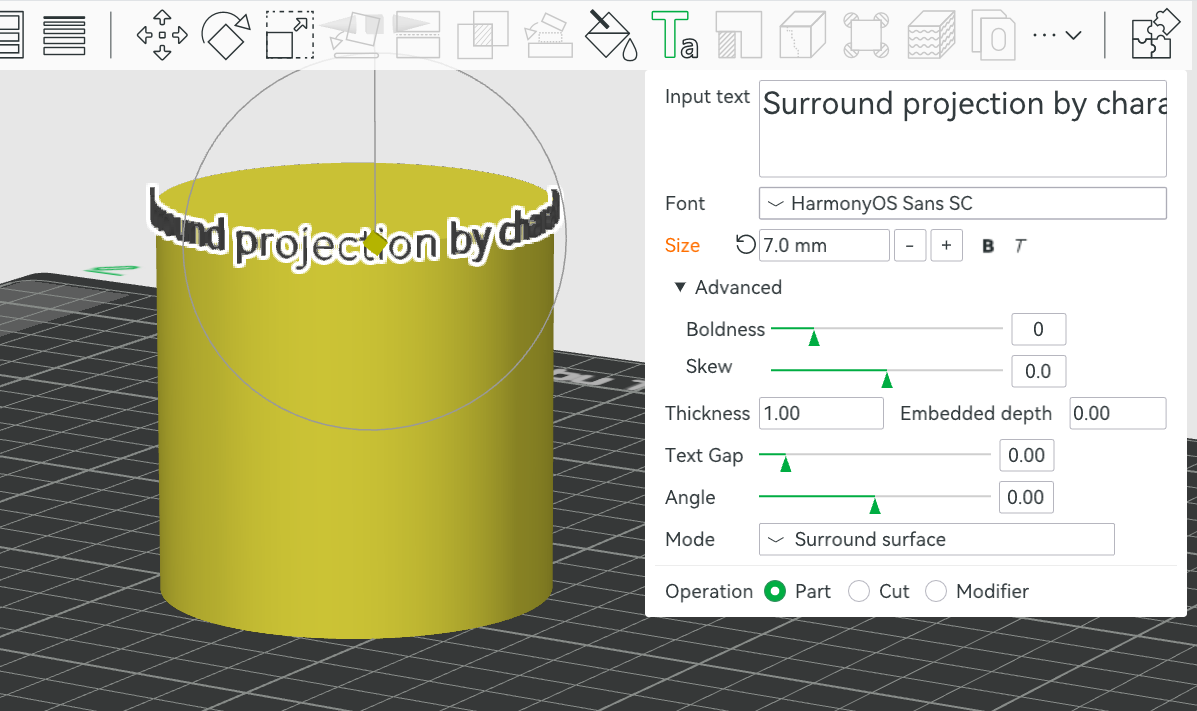The width and height of the screenshot is (1197, 711).
Task: Open the Cut tool
Action: click(x=418, y=35)
